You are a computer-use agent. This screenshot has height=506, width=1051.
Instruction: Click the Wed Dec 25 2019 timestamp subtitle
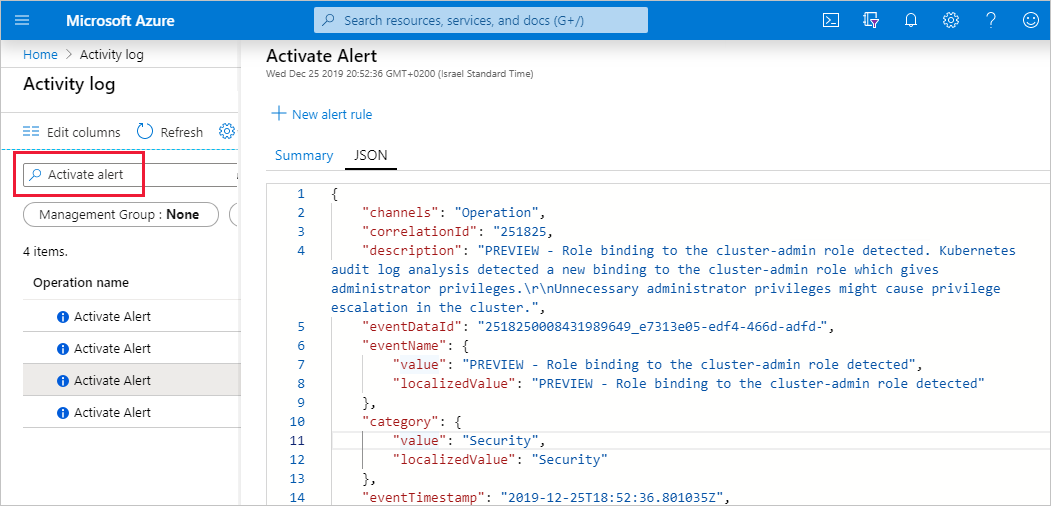coord(400,73)
